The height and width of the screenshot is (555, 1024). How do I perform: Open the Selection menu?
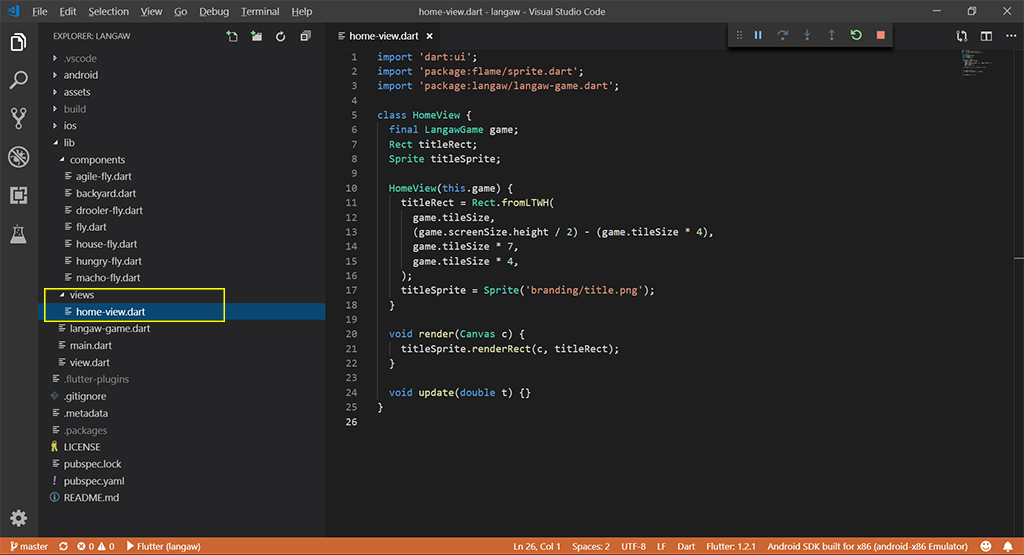point(108,12)
